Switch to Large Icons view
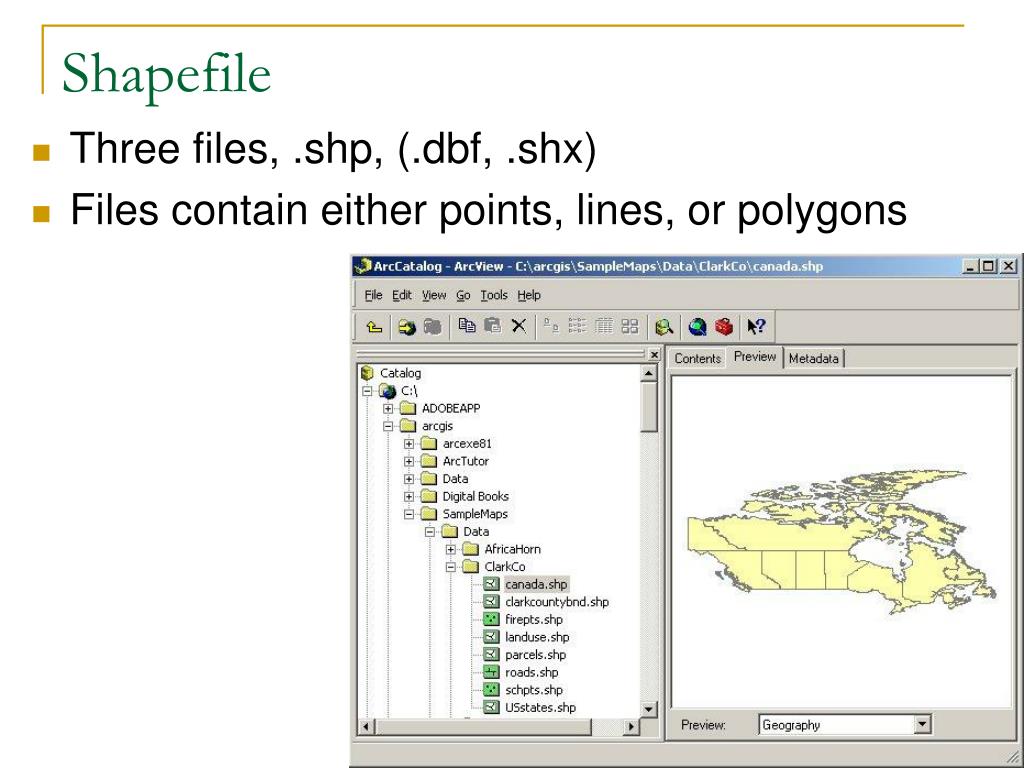Image resolution: width=1024 pixels, height=768 pixels. (551, 326)
